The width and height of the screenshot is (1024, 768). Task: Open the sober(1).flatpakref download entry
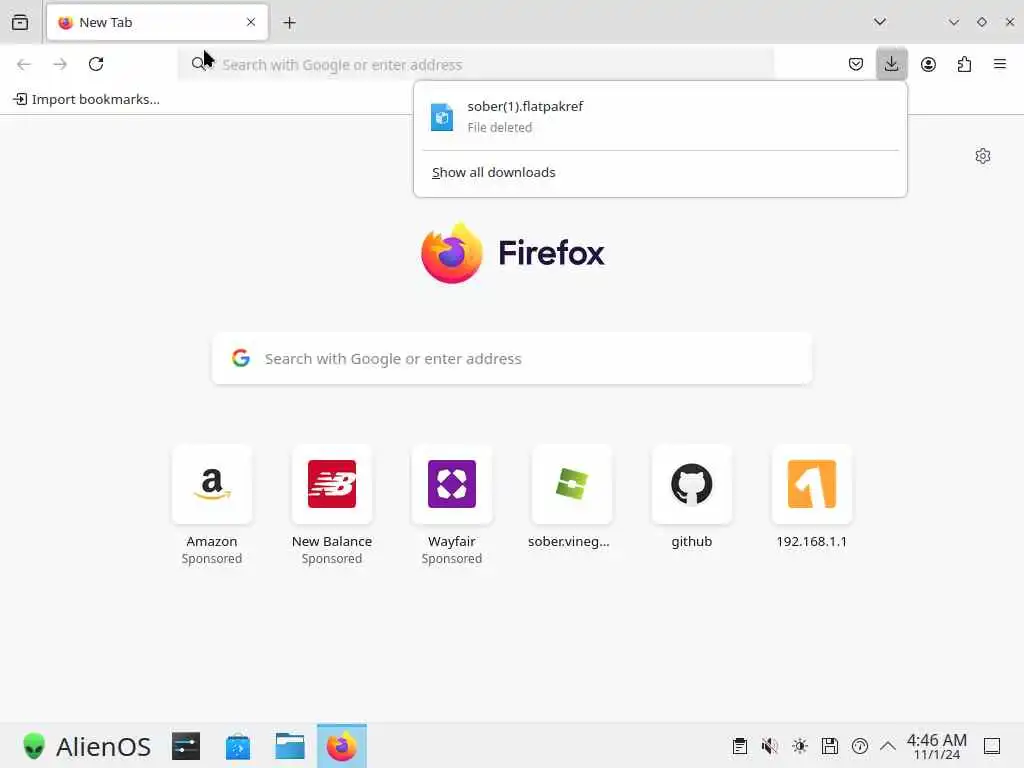click(x=660, y=117)
